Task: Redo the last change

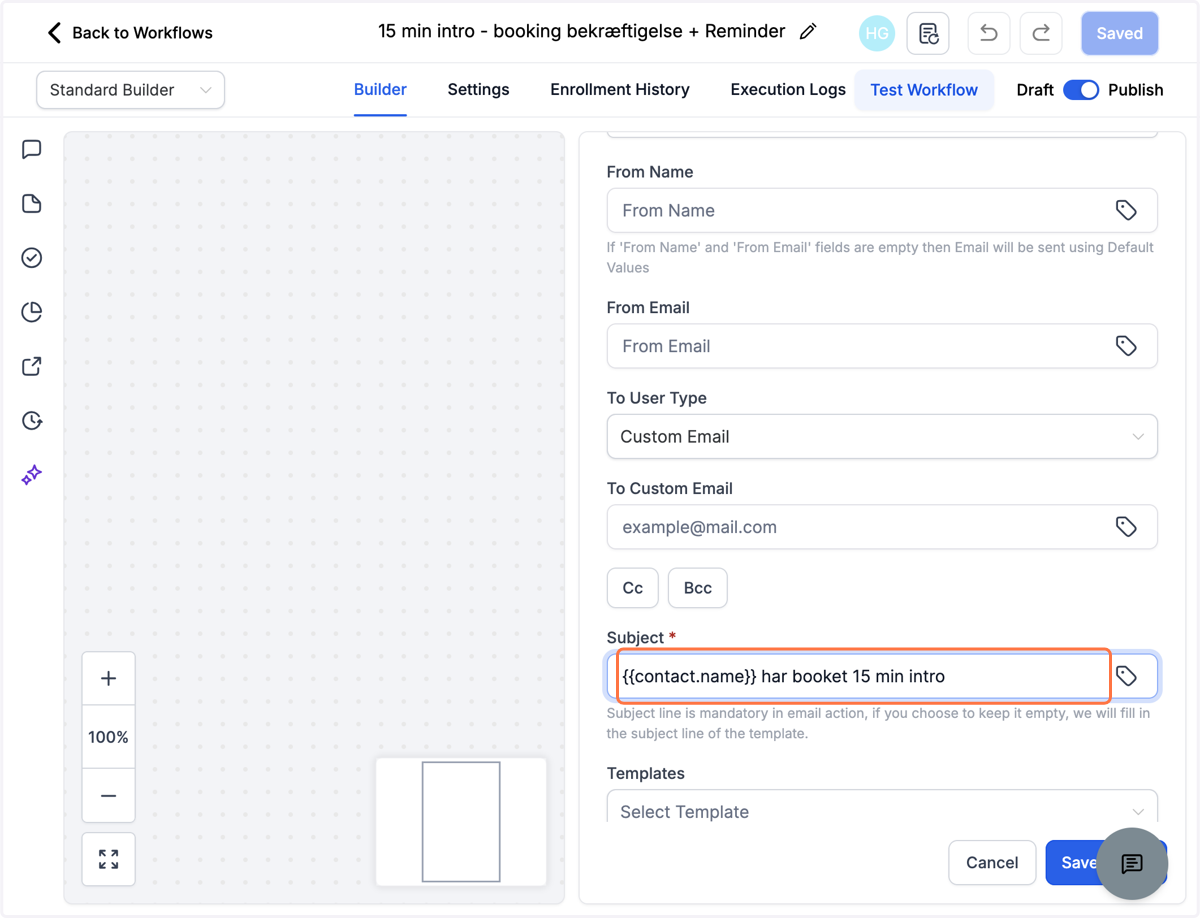Action: tap(1041, 34)
